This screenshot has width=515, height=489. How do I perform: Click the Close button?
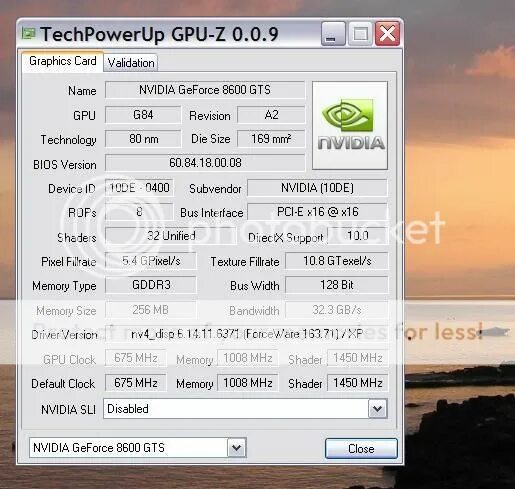pyautogui.click(x=361, y=449)
